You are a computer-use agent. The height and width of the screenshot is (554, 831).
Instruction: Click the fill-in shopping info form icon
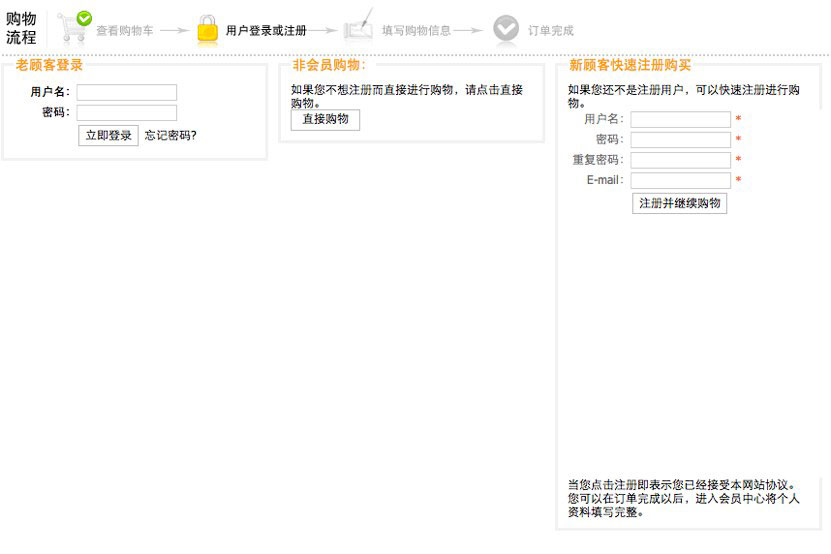pyautogui.click(x=359, y=24)
